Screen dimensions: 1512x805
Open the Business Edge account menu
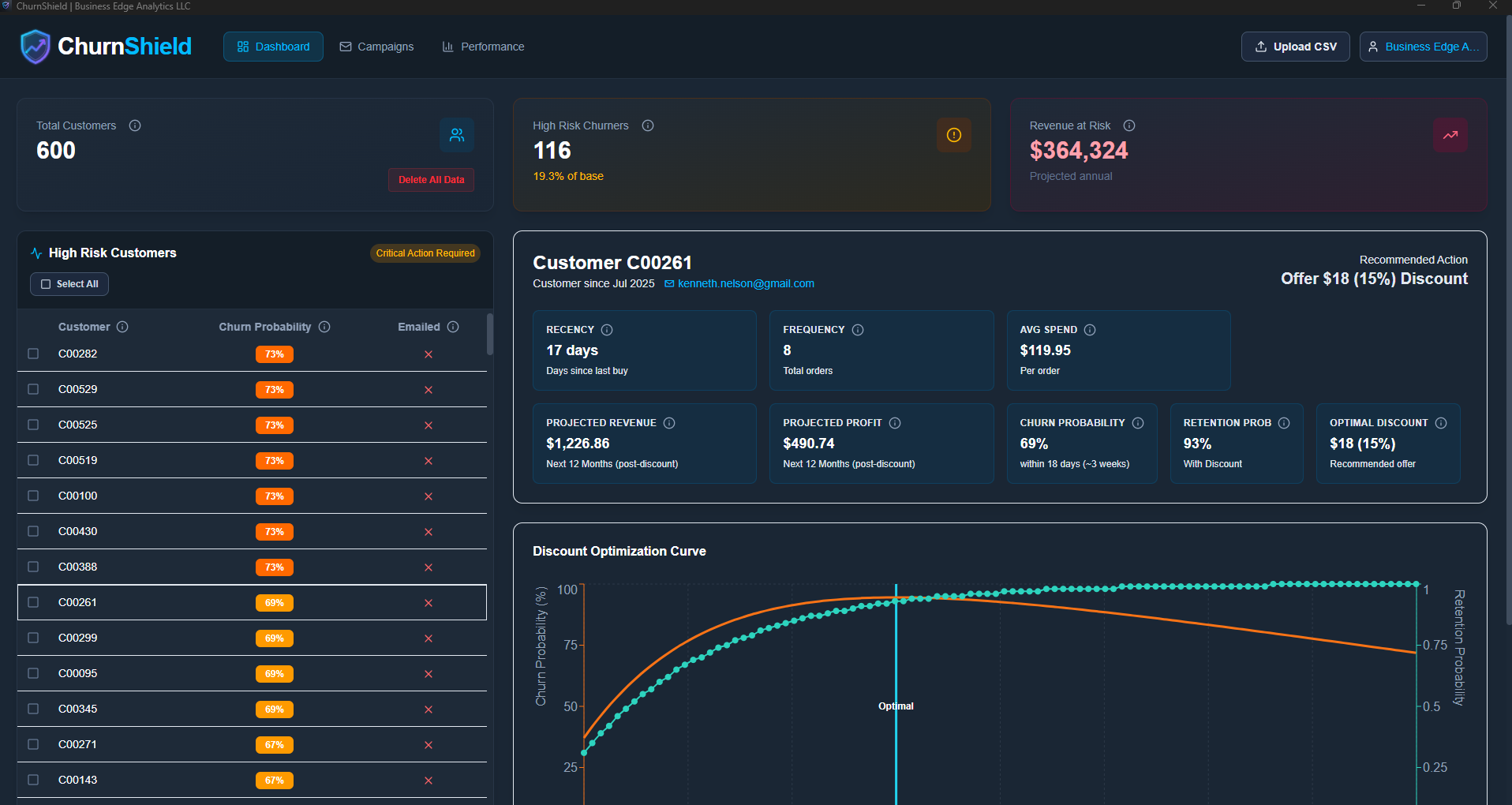[x=1423, y=47]
